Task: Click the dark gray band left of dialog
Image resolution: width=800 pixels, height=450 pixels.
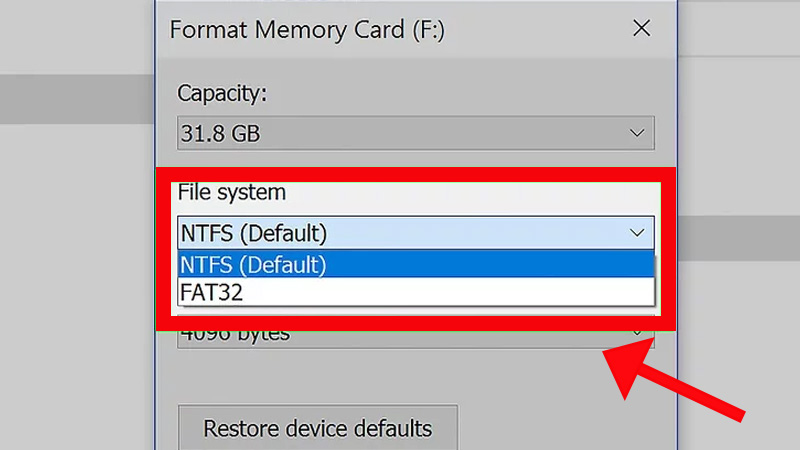Action: pyautogui.click(x=75, y=97)
